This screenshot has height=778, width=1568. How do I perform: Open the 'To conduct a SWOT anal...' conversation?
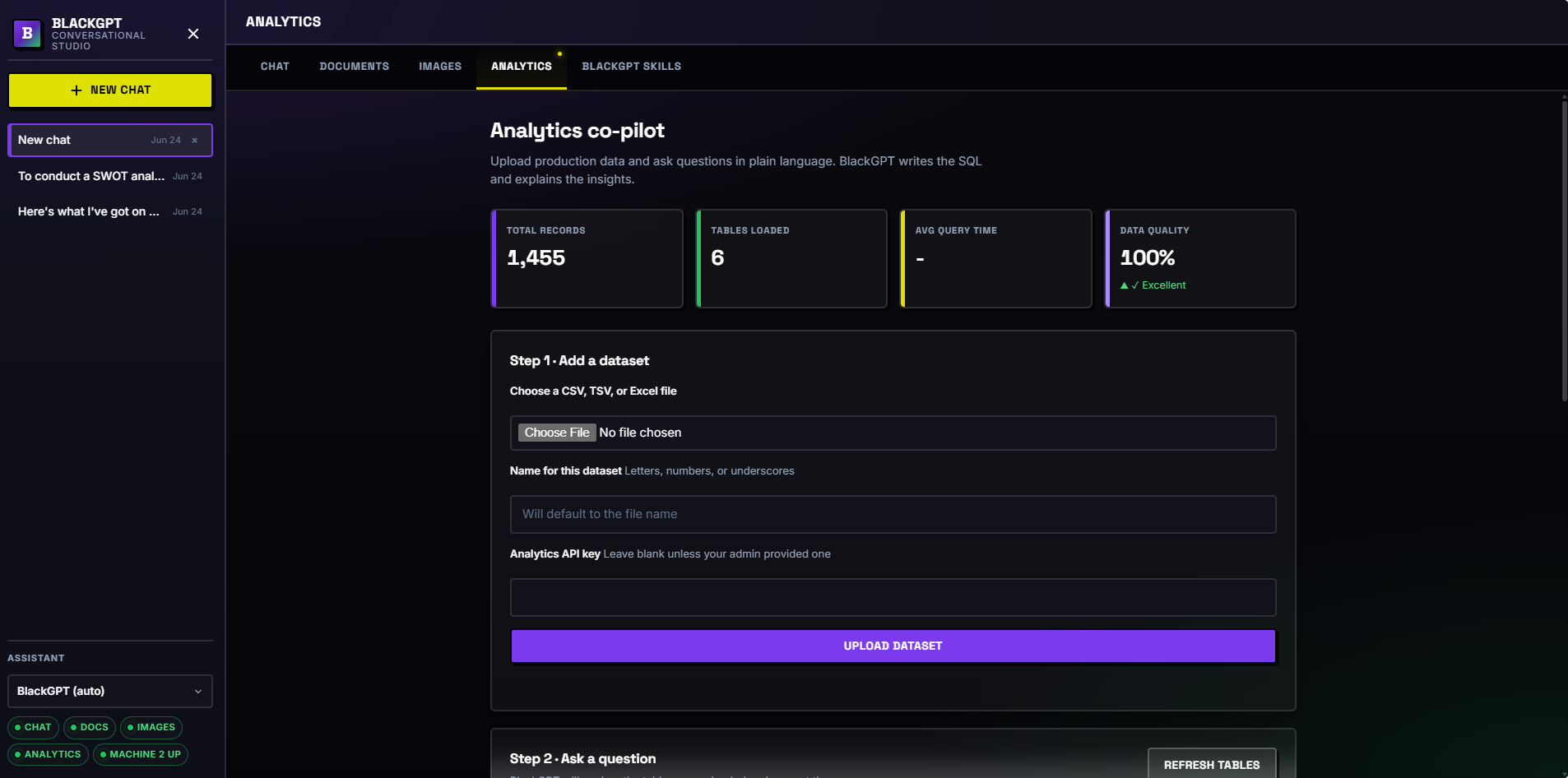tap(110, 176)
